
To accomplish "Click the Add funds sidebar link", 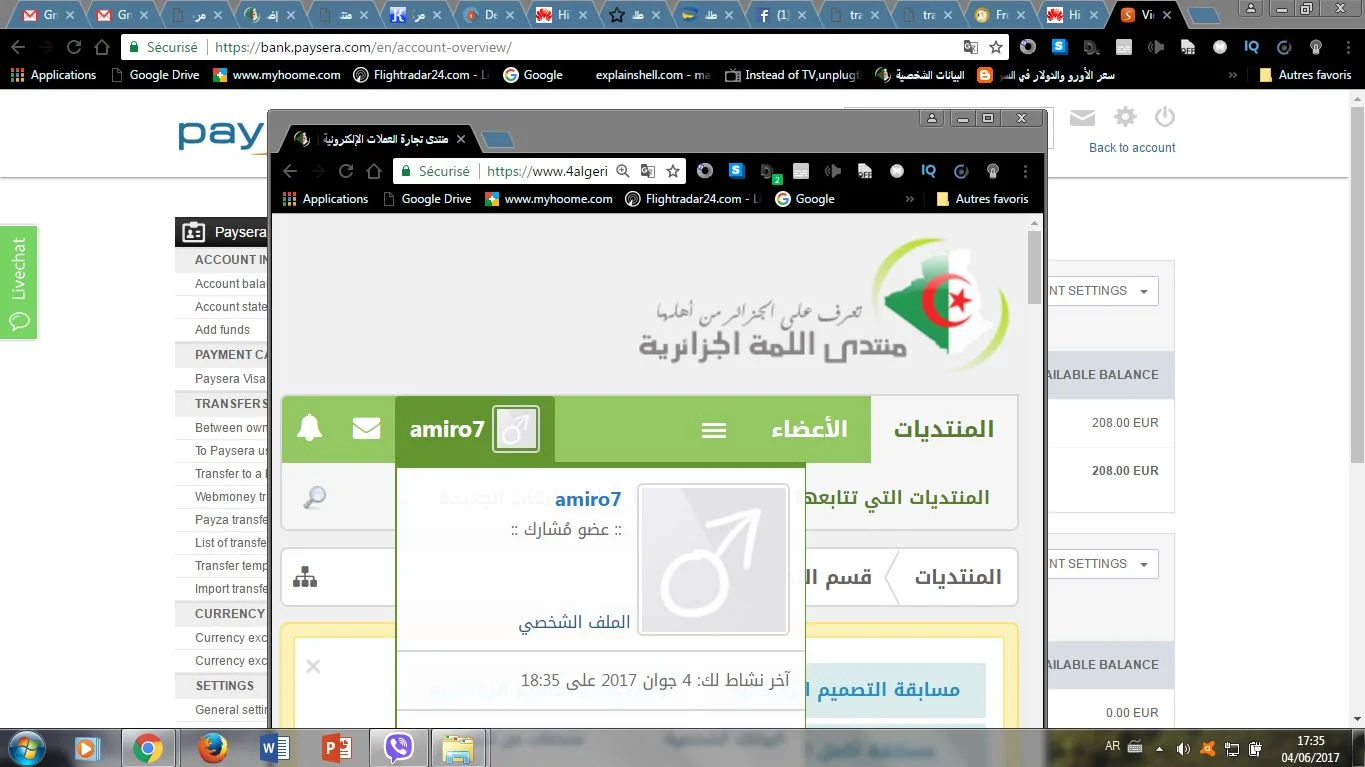I will (x=222, y=330).
